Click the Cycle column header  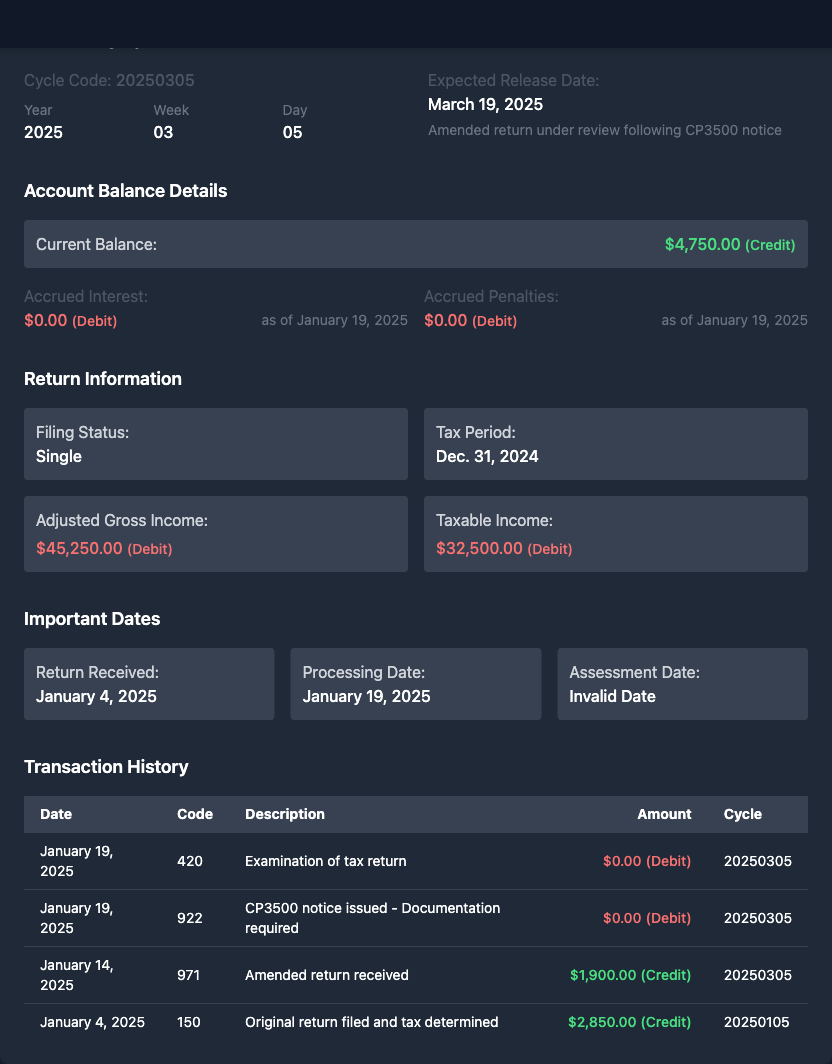click(x=742, y=814)
